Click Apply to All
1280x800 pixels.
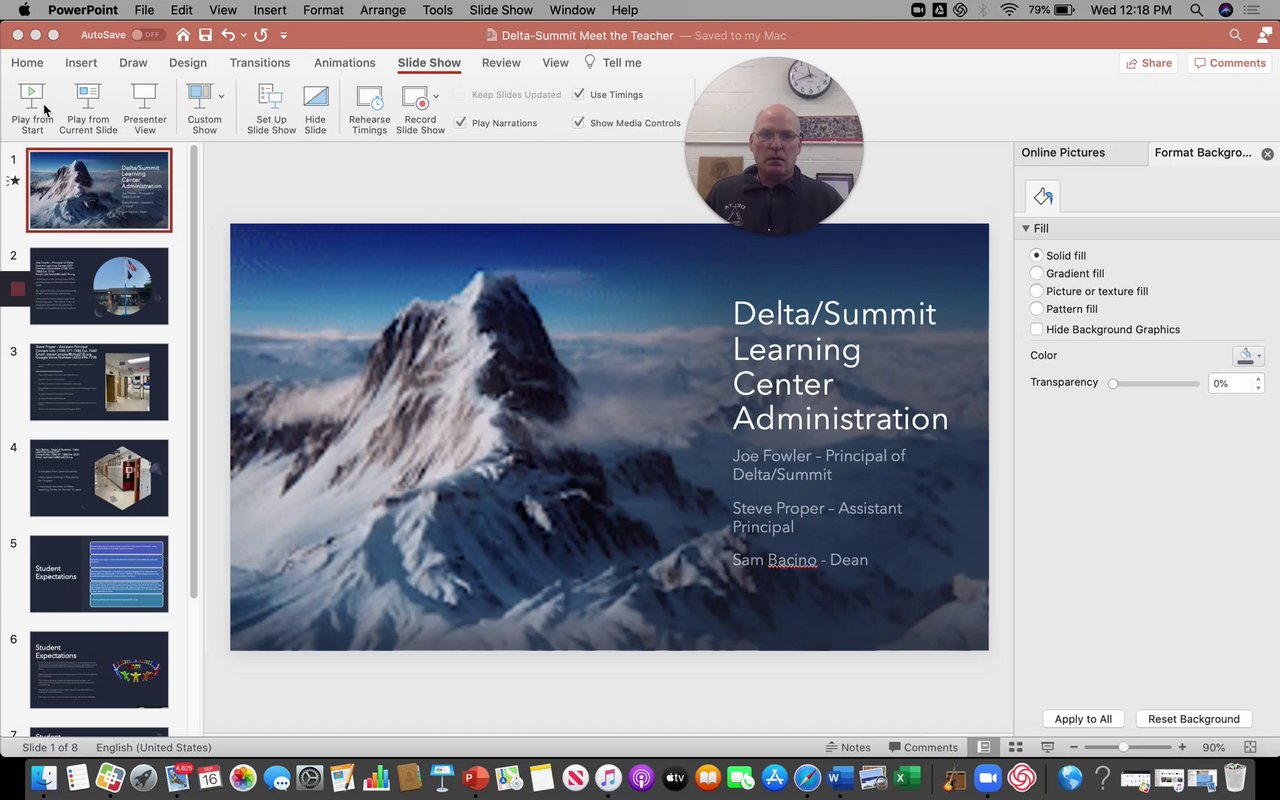pos(1083,719)
